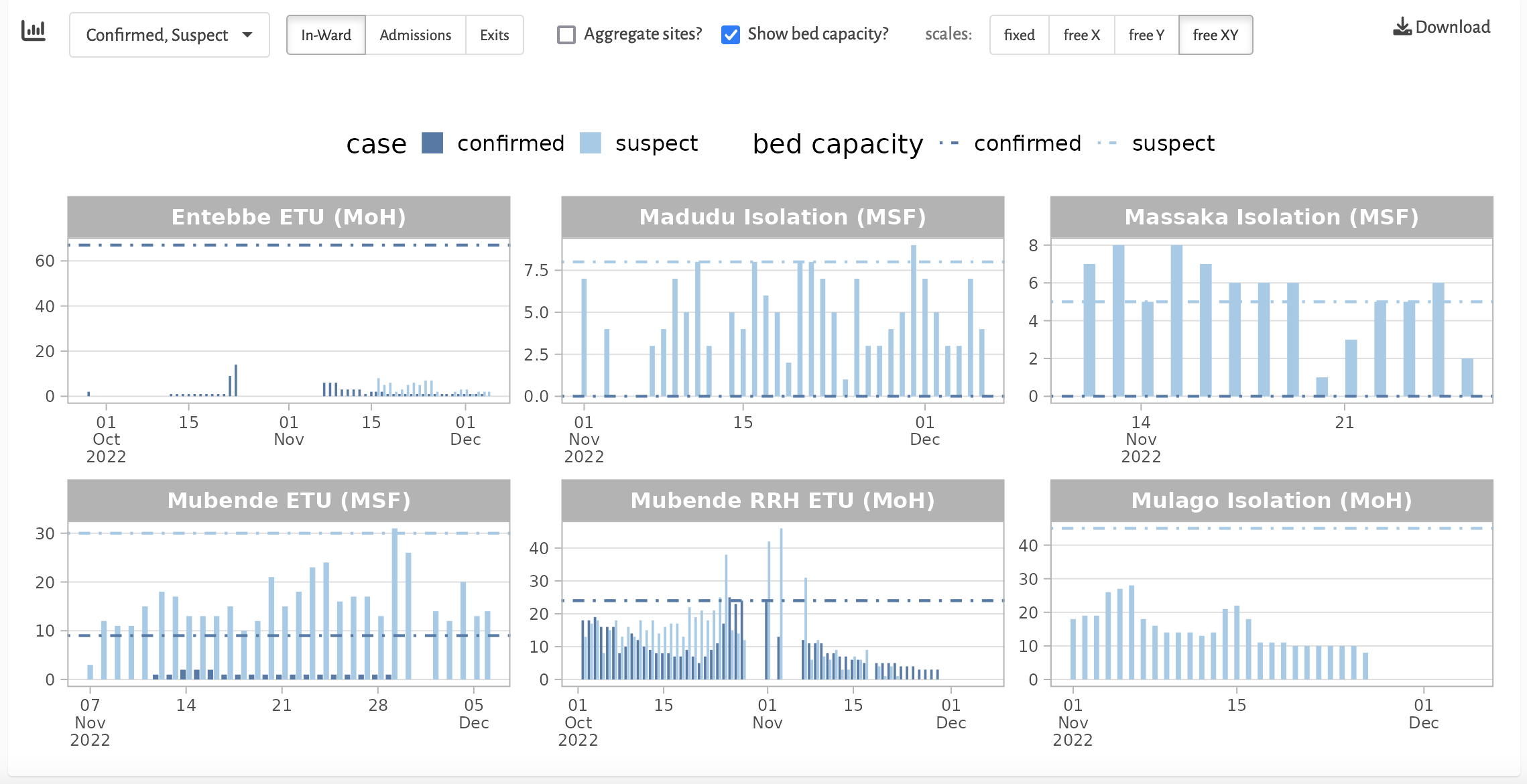Image resolution: width=1527 pixels, height=784 pixels.
Task: Click '07 Nov 2022' axis label in Mubende ETU chart
Action: click(x=90, y=722)
